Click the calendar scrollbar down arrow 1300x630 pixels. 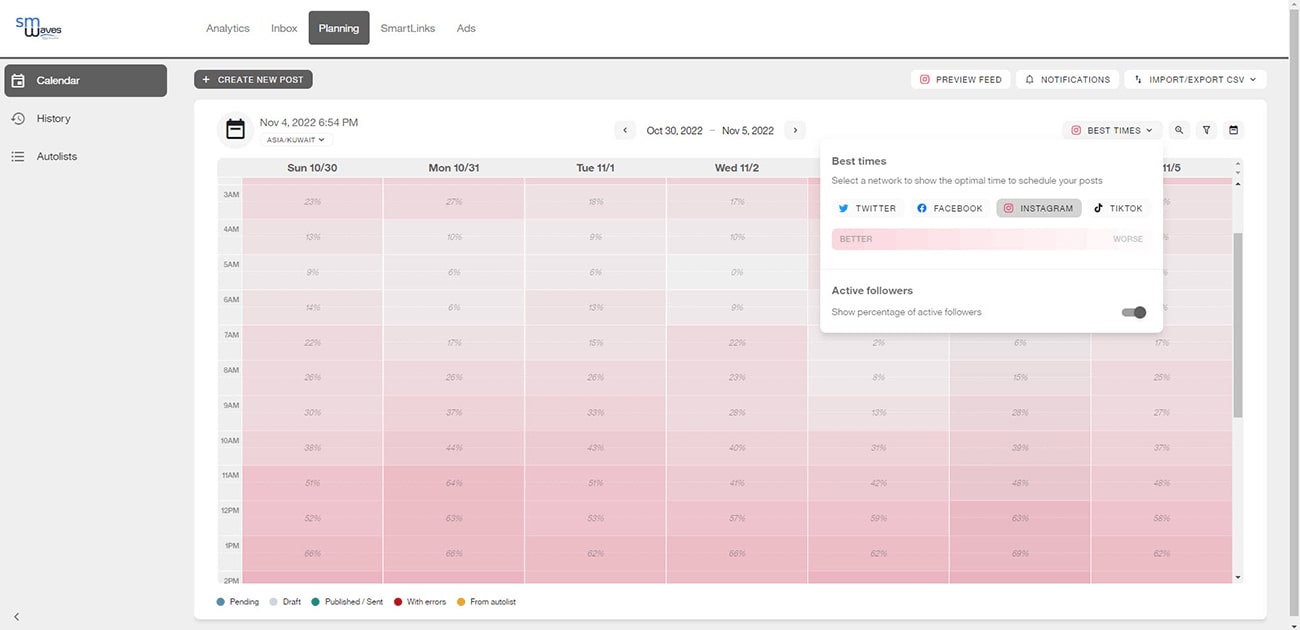coord(1238,577)
